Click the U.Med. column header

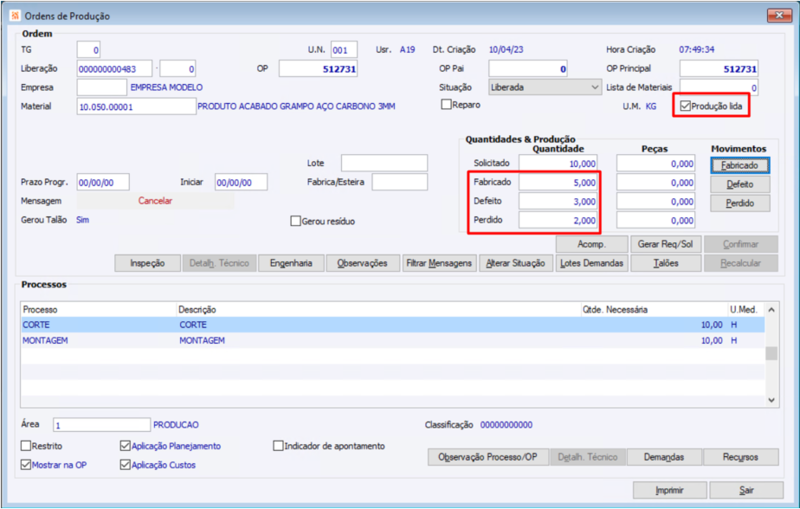746,310
